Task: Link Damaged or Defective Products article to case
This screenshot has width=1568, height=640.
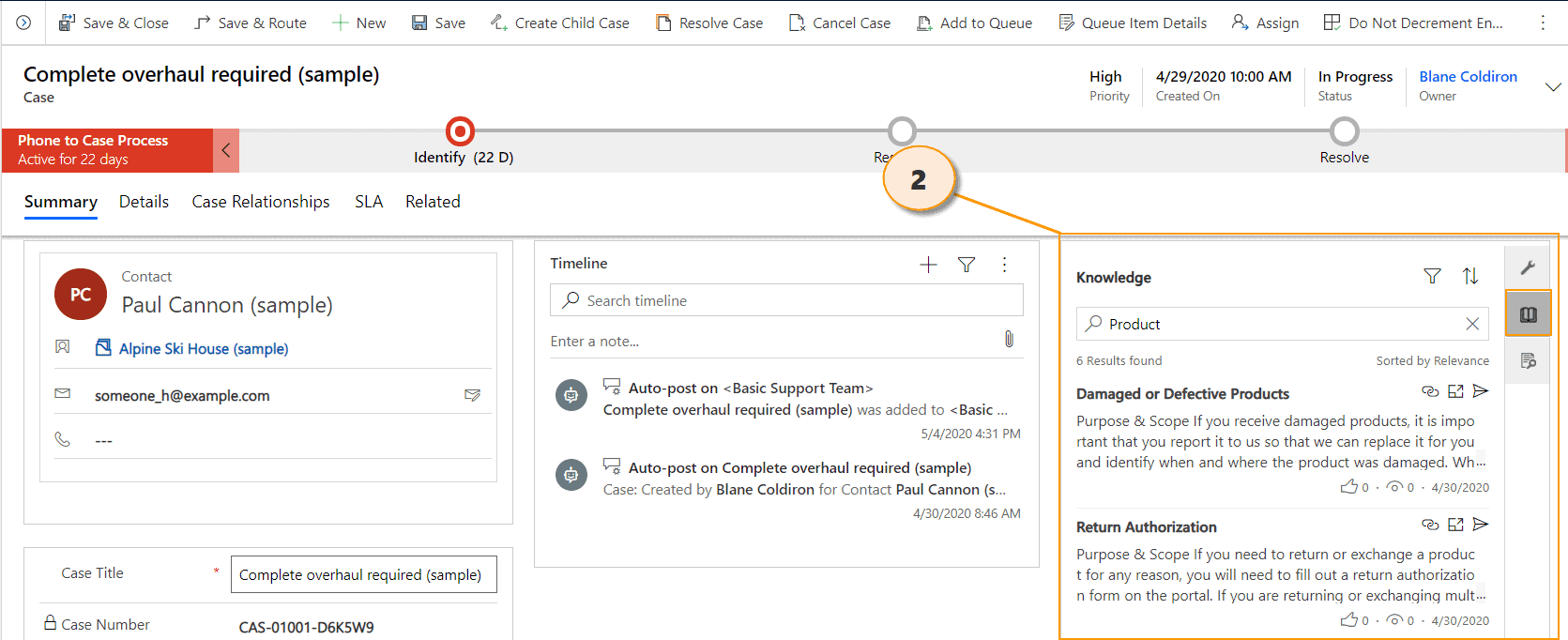Action: 1430,391
